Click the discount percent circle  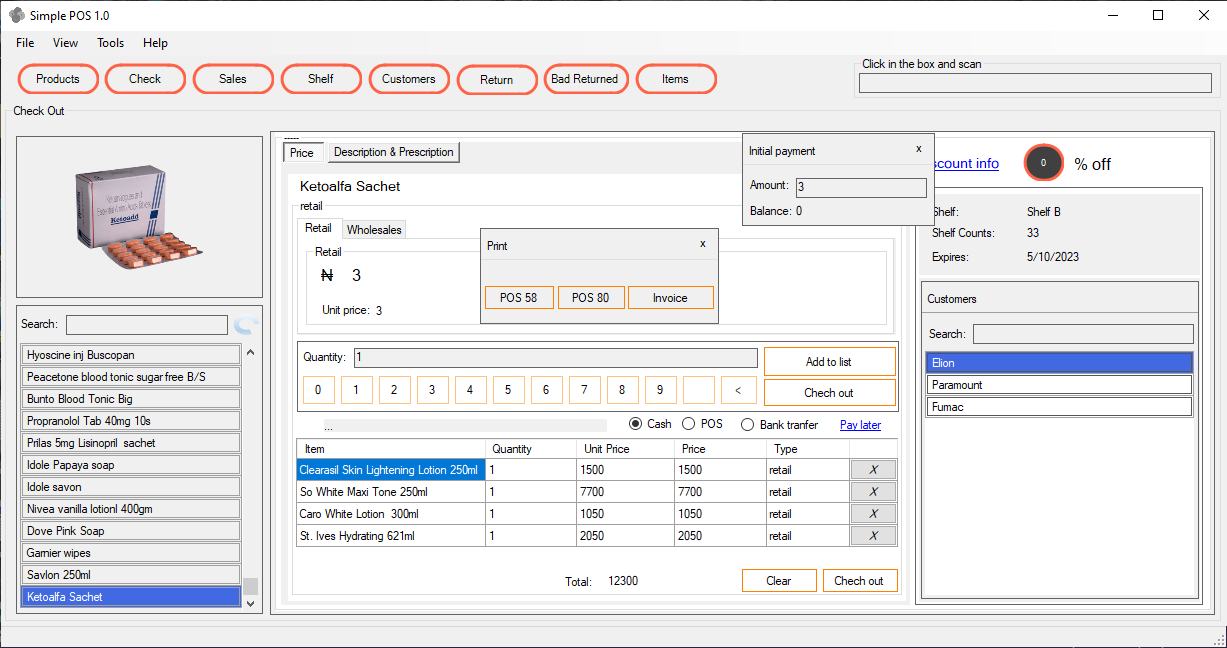[x=1043, y=163]
